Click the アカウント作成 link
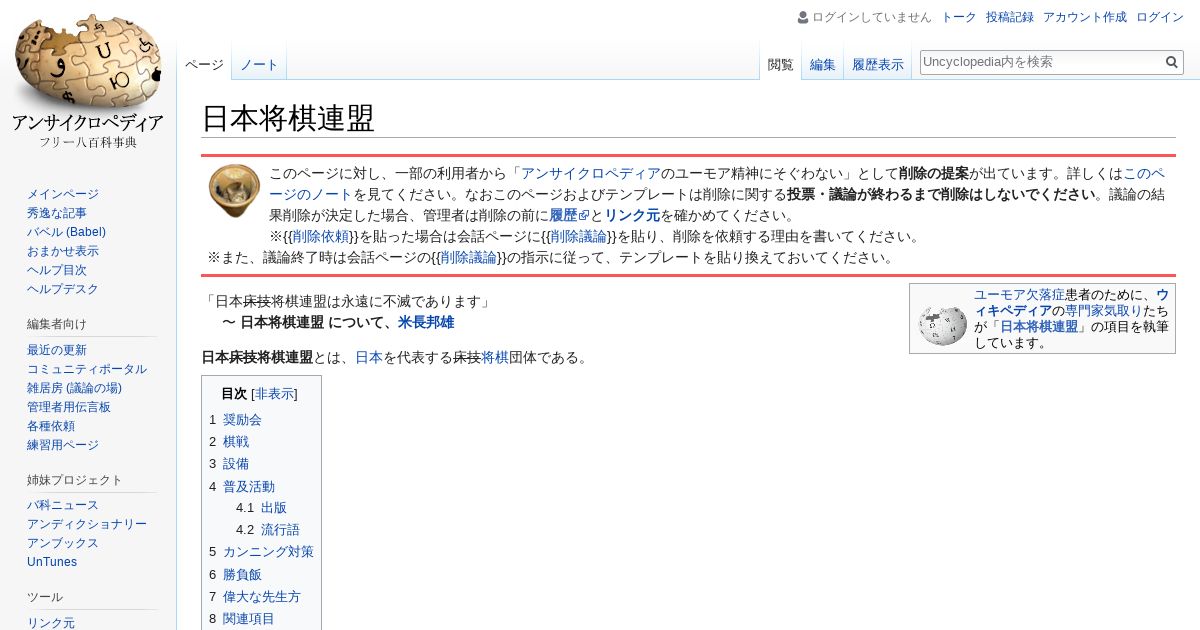Screen dimensions: 1200x630 pos(1085,17)
